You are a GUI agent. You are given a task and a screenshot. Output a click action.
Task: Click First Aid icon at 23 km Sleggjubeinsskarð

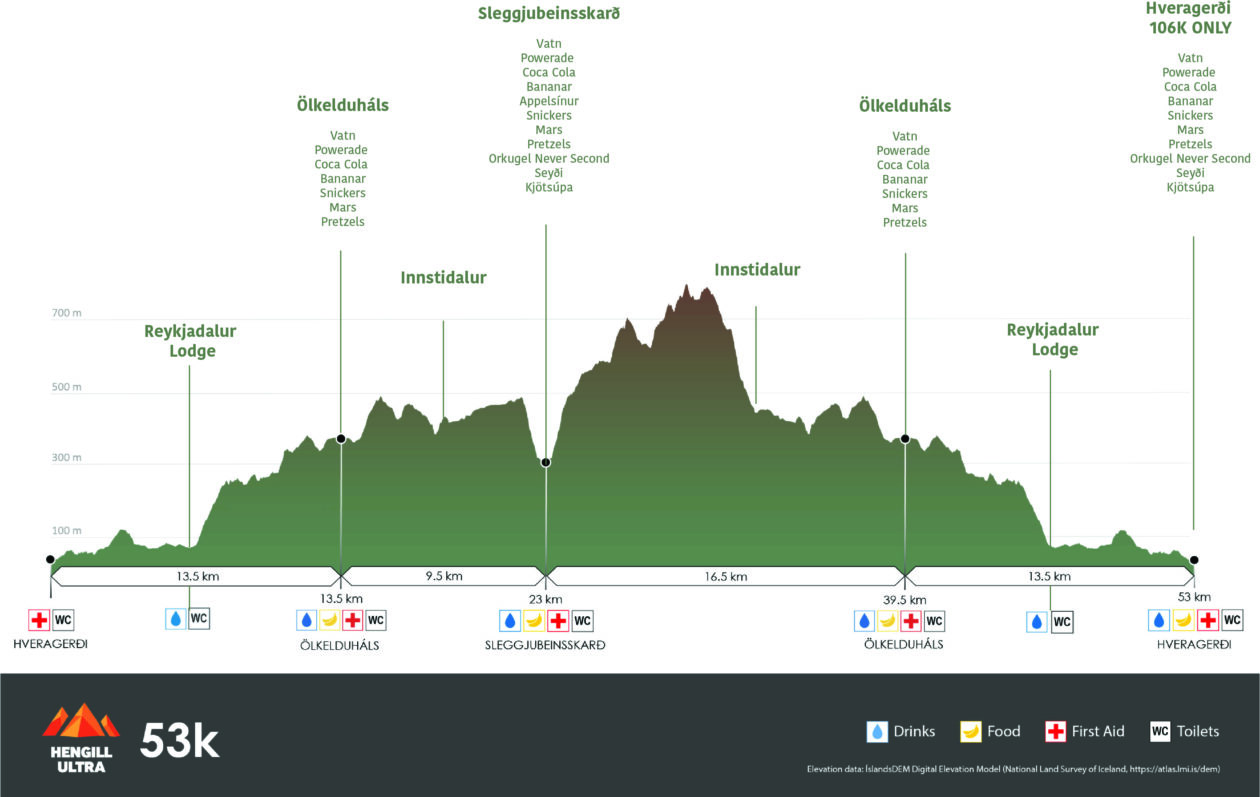(x=558, y=622)
